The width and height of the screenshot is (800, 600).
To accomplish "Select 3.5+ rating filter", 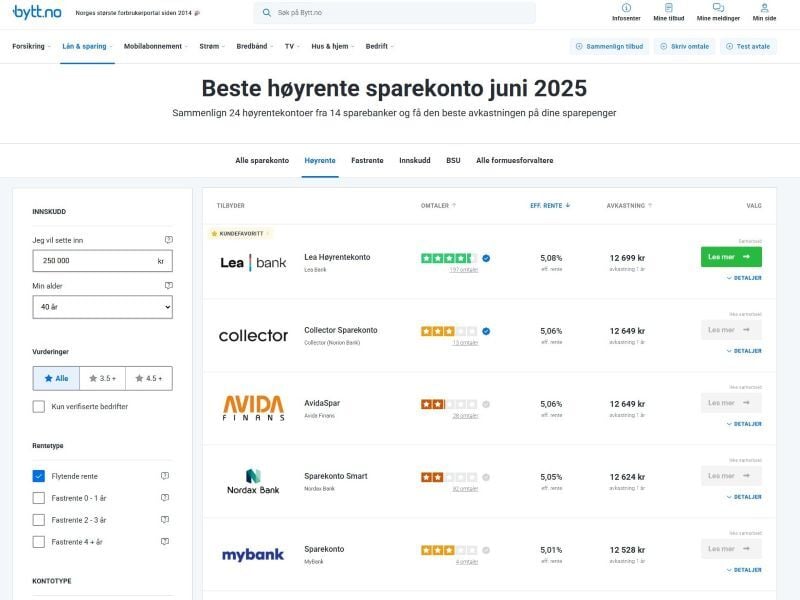I will 103,378.
